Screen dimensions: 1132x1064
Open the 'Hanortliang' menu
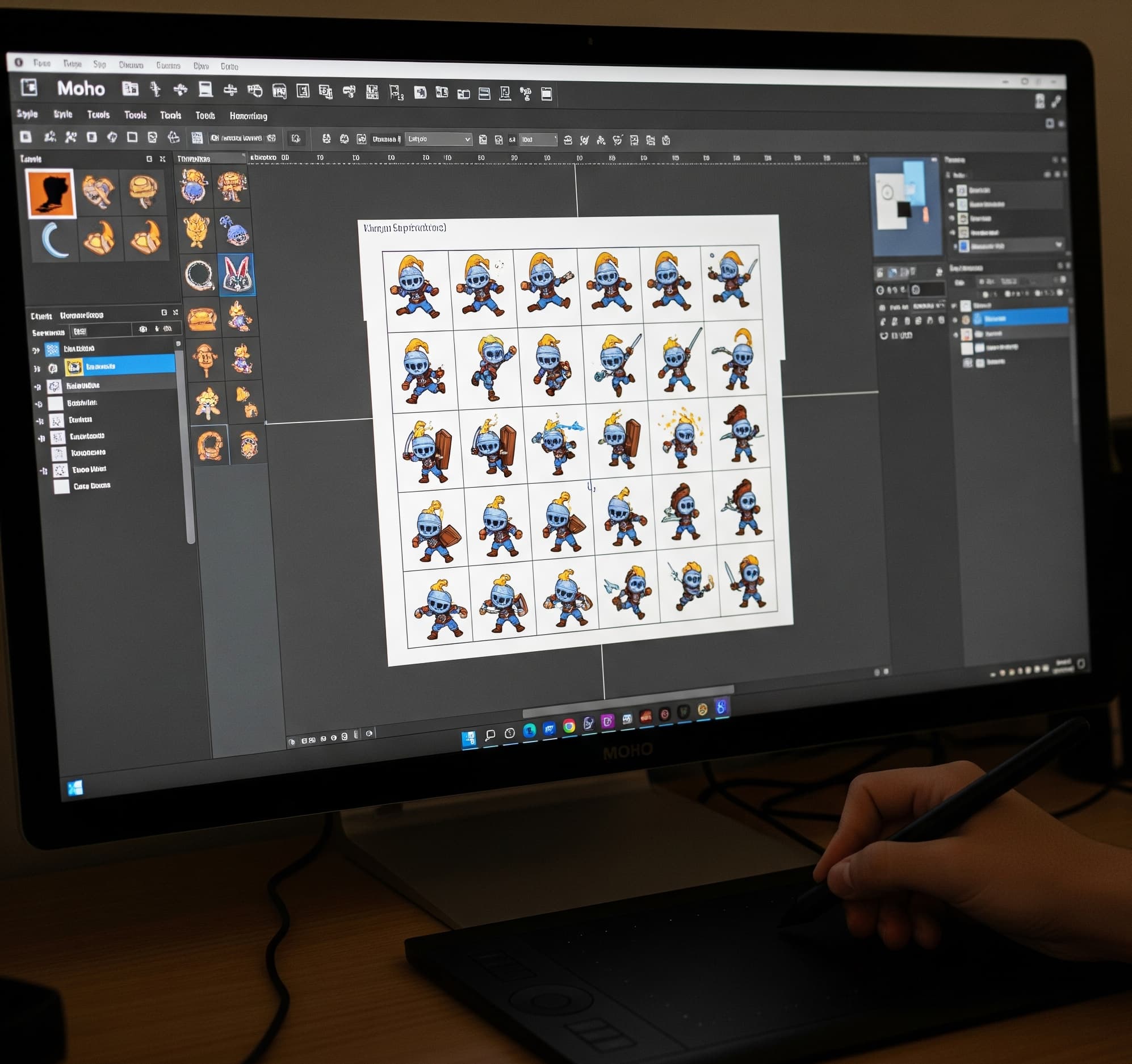[248, 116]
